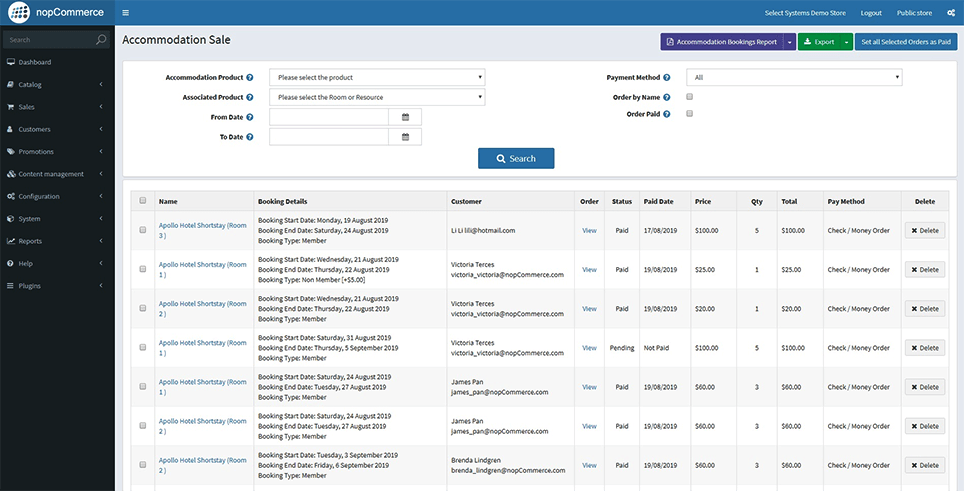
Task: Open the settings gears icon at top right
Action: (950, 13)
